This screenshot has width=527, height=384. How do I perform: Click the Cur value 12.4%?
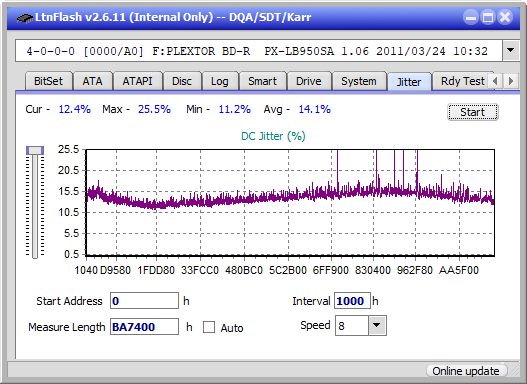point(75,109)
